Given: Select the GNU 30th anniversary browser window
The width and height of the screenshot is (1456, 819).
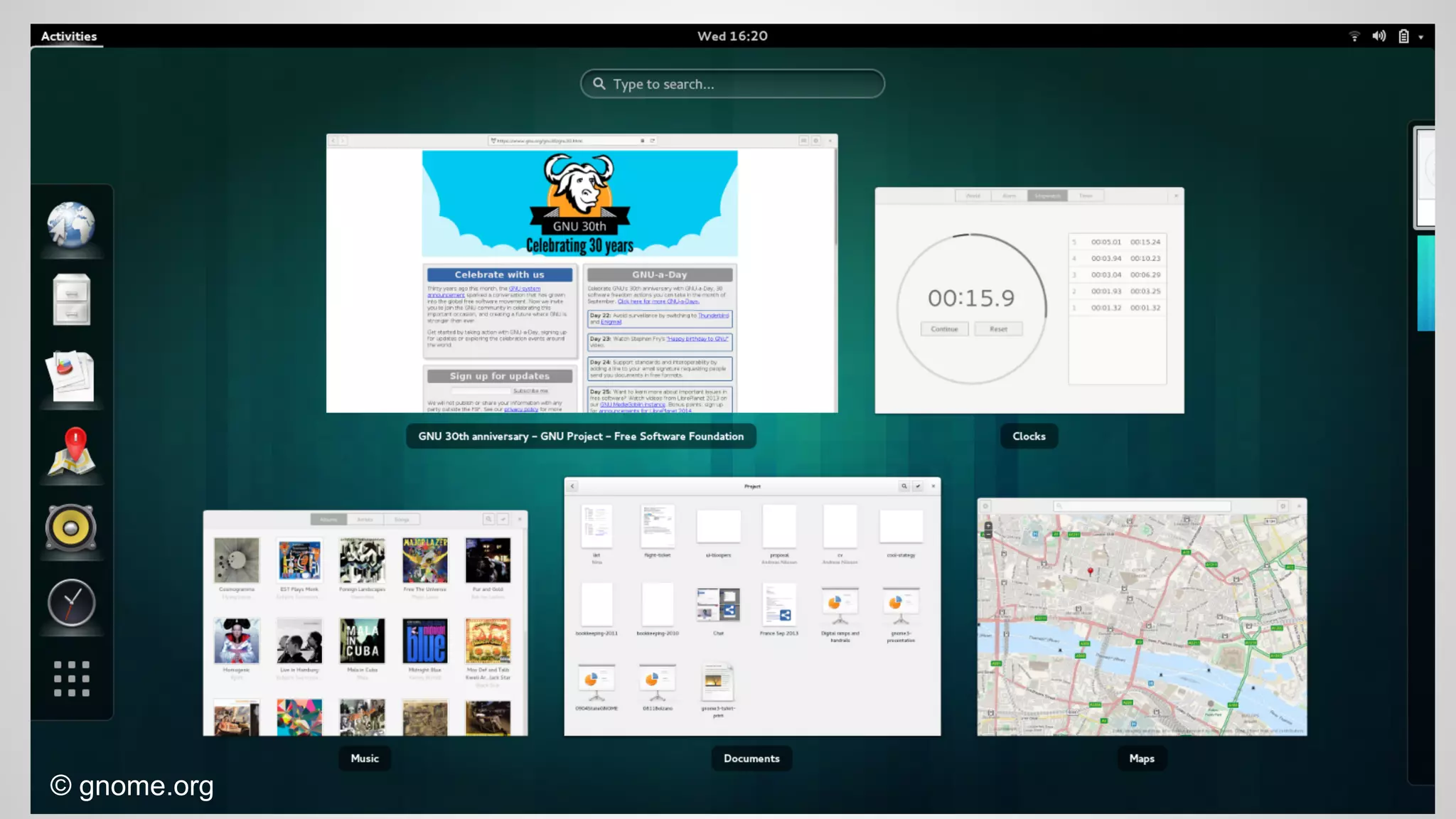Looking at the screenshot, I should (x=582, y=274).
